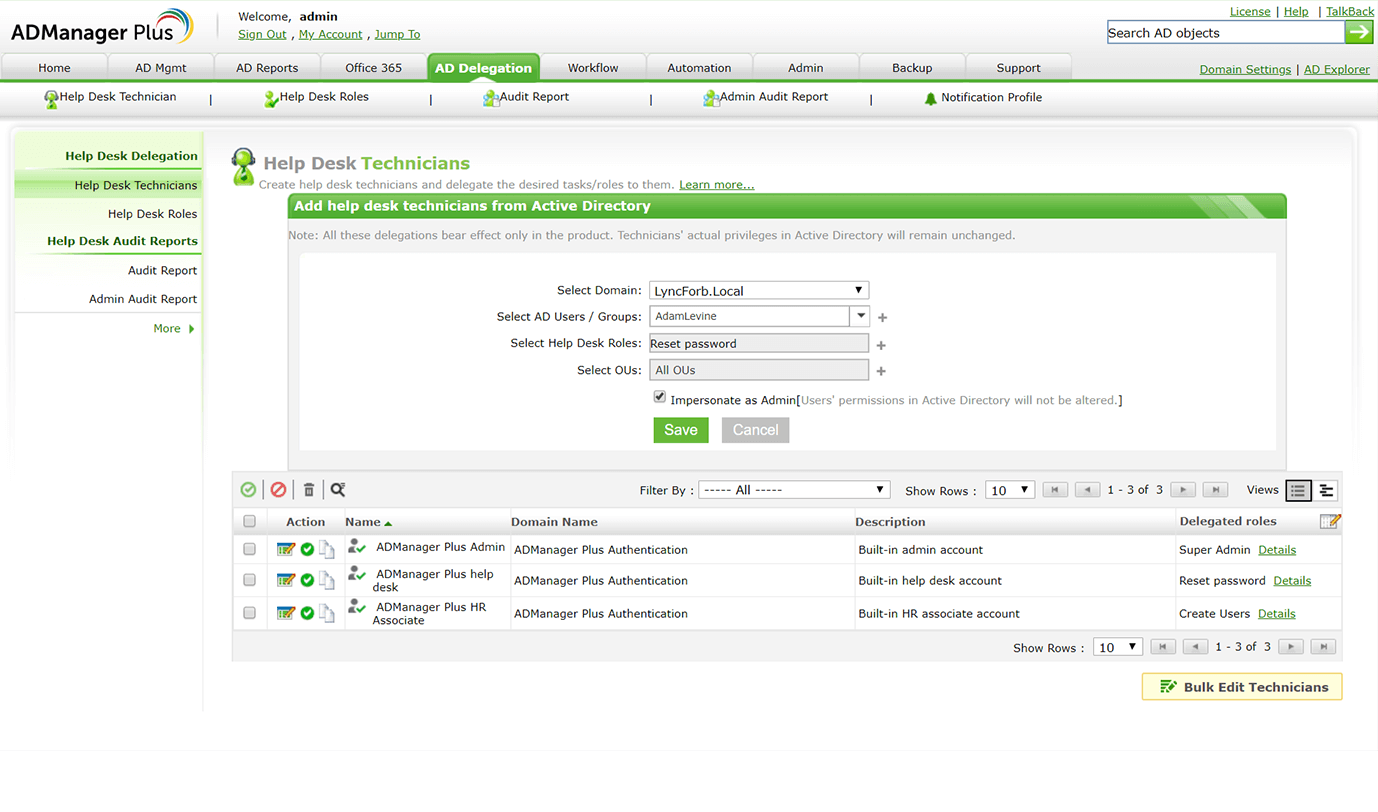Toggle the Impersonate as Admin checkbox
Viewport: 1378px width, 812px height.
[660, 397]
